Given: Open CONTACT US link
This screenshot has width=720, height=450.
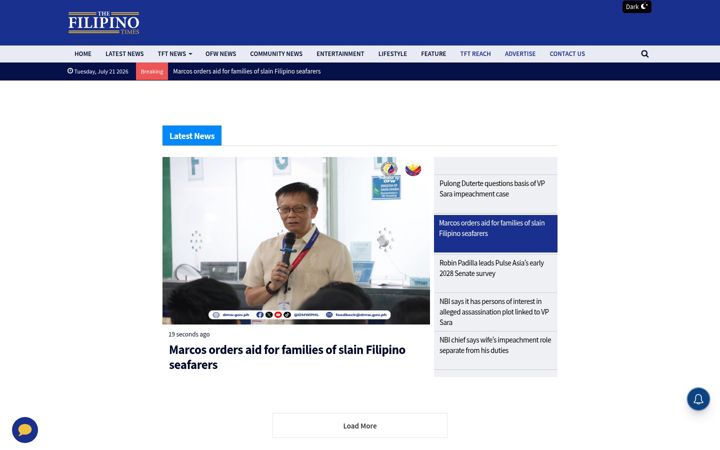Looking at the screenshot, I should (567, 54).
